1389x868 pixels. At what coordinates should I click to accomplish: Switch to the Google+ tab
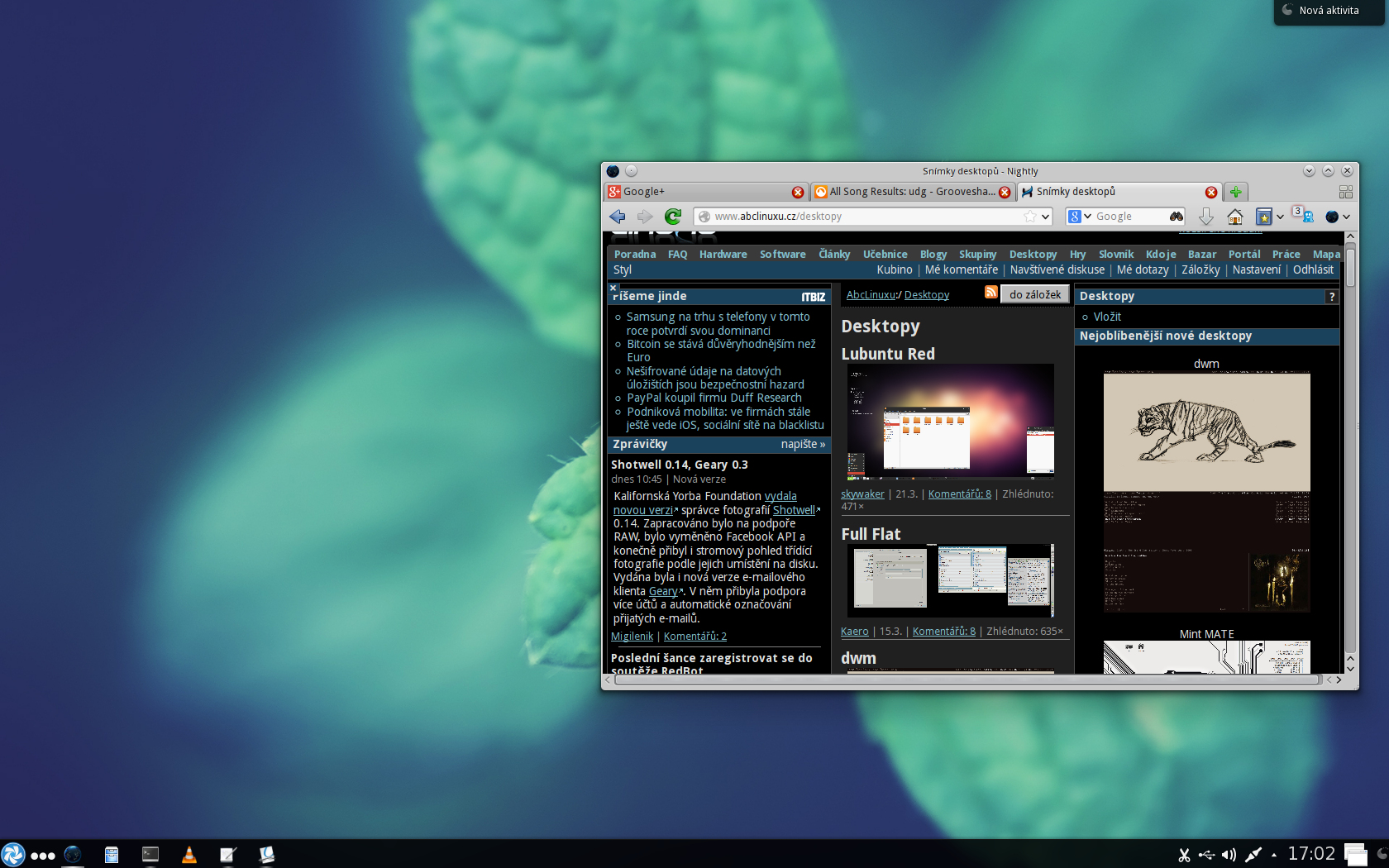click(x=707, y=192)
